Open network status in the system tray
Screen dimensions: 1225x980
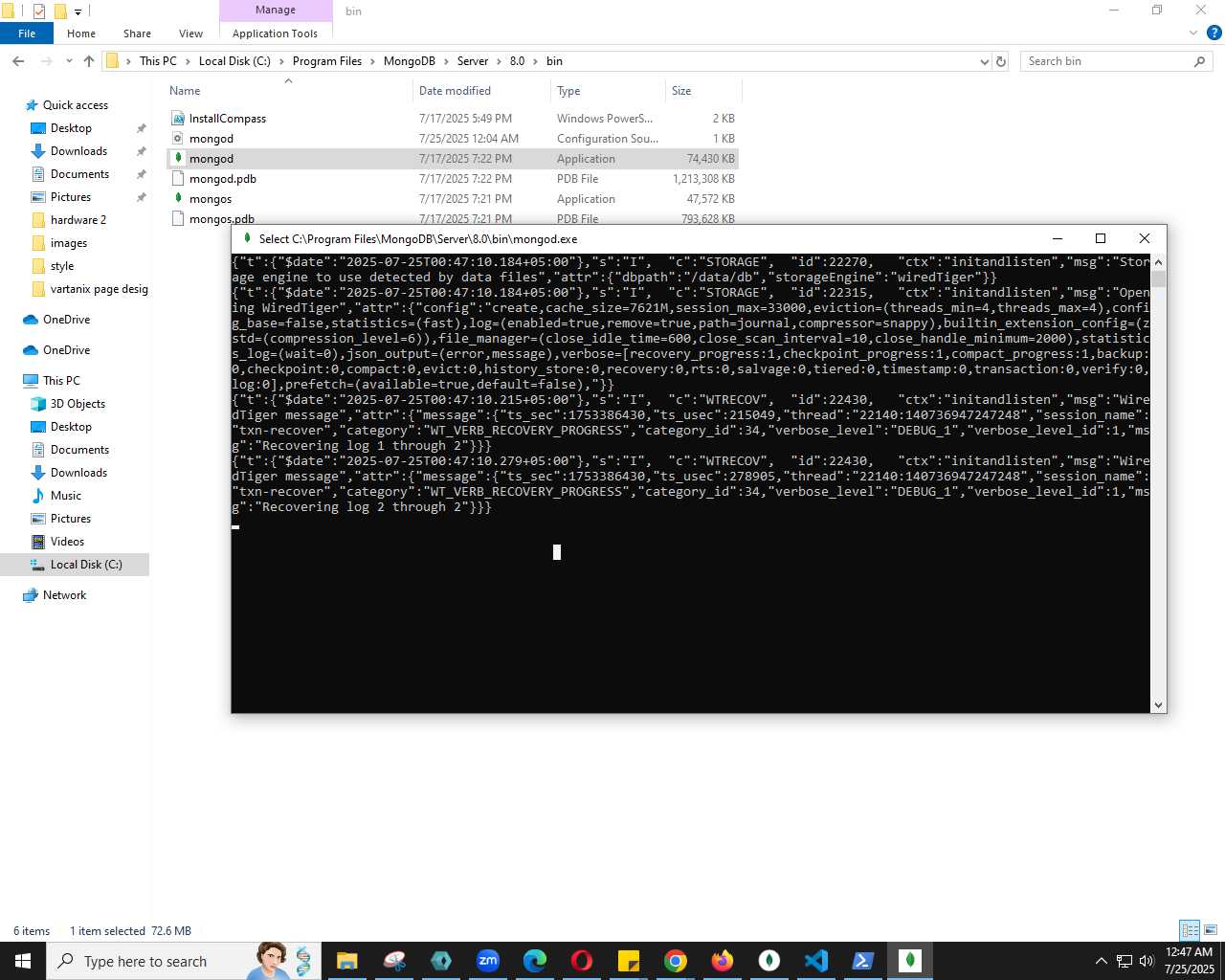[x=1125, y=961]
